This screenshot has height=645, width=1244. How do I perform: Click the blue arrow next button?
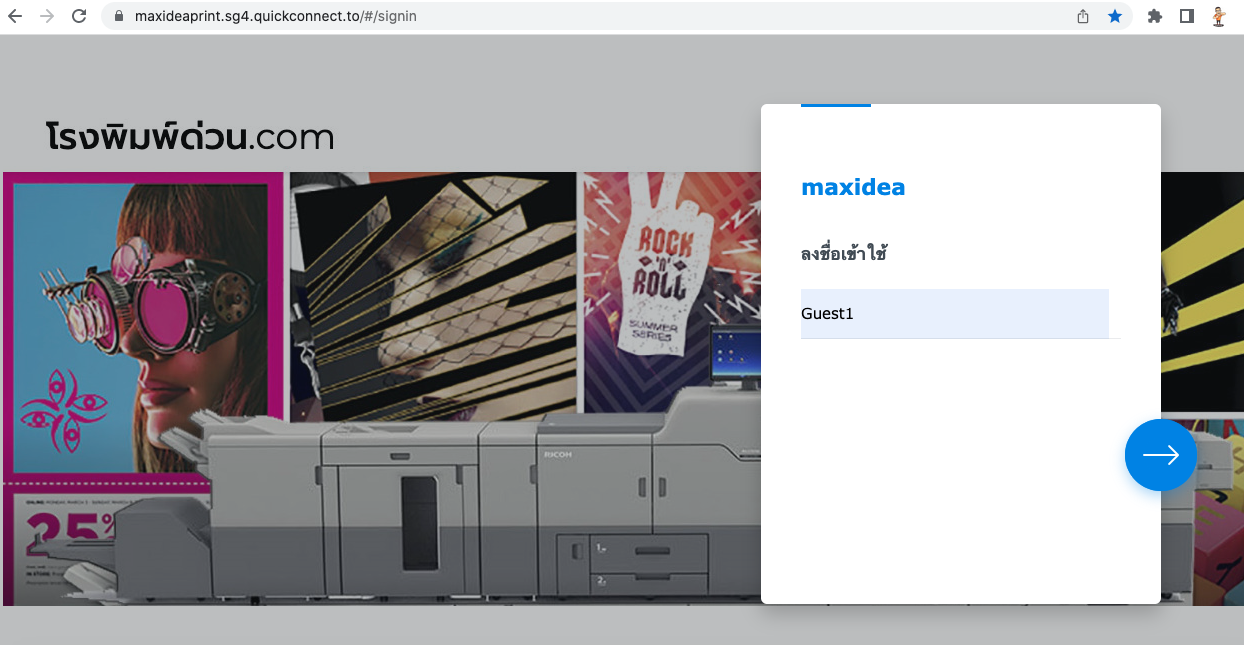1160,455
